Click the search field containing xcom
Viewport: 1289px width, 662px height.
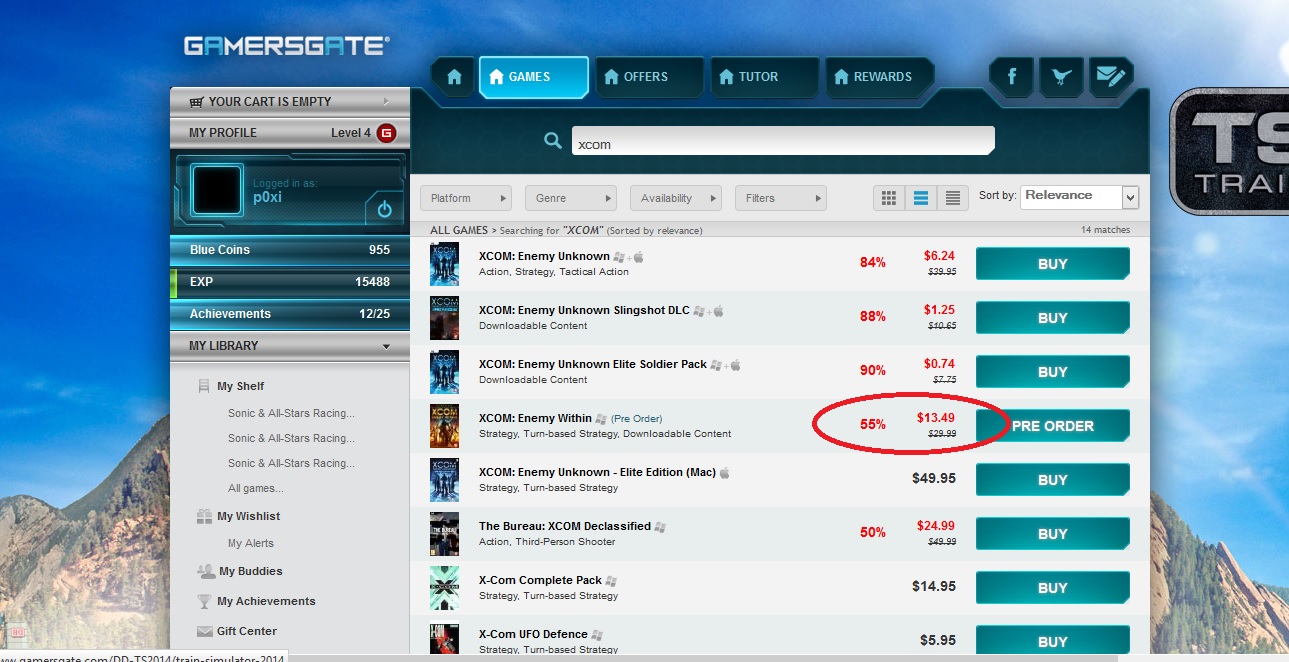click(x=783, y=141)
